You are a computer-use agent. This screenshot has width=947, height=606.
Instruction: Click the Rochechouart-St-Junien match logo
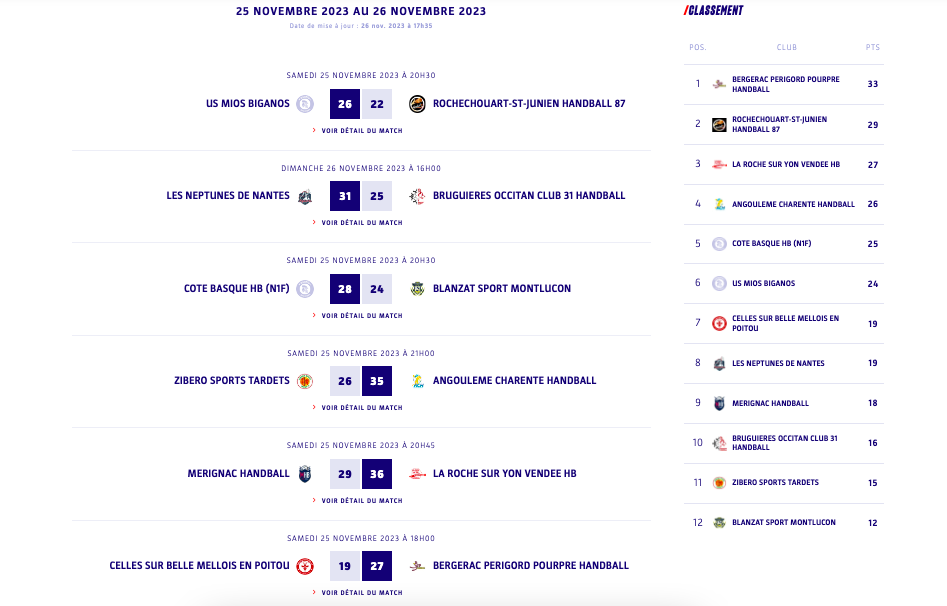417,104
